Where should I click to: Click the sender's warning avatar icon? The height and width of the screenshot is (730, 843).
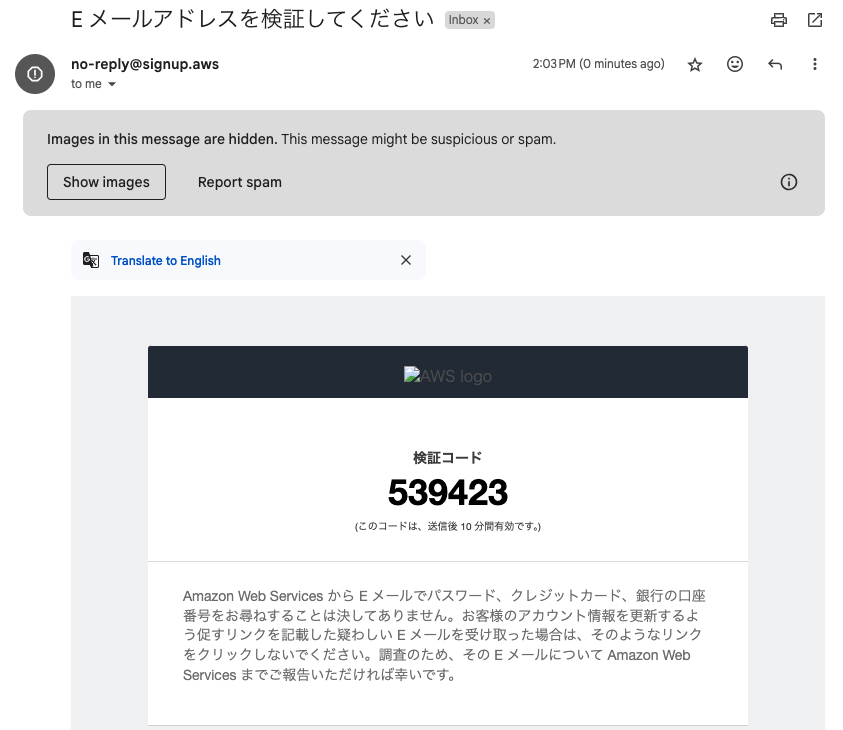pyautogui.click(x=35, y=74)
